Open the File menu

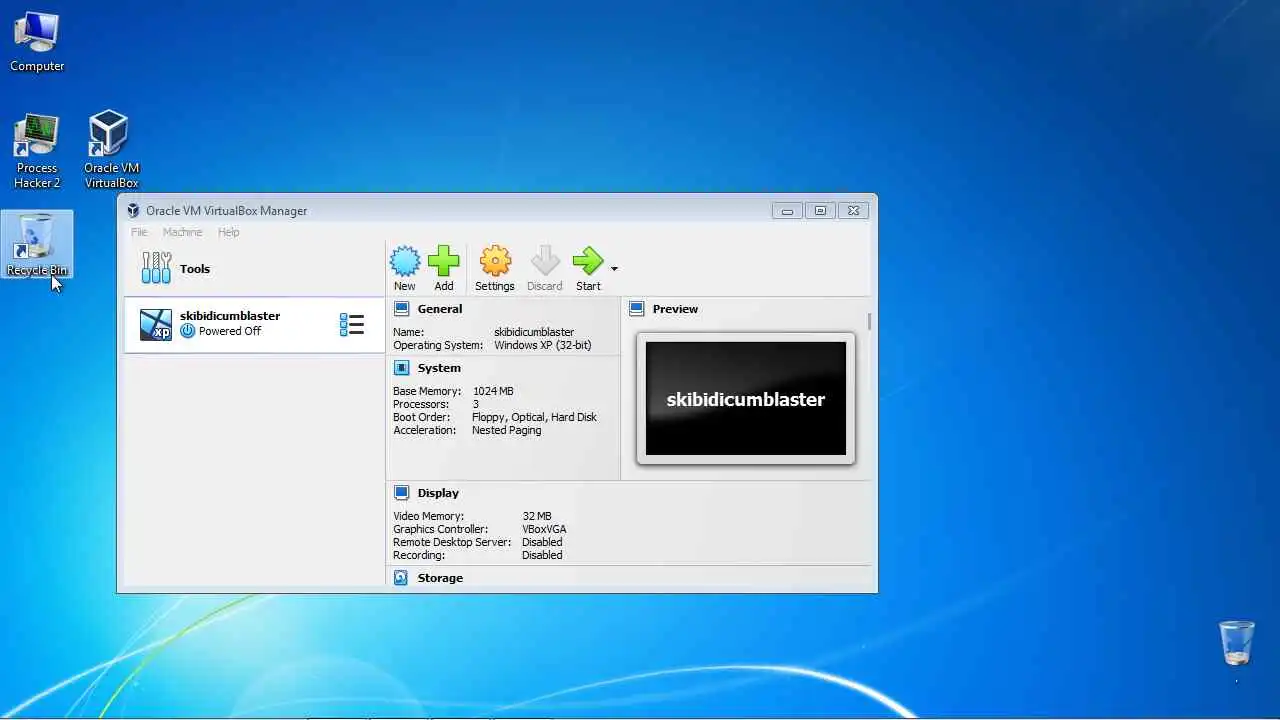point(139,232)
